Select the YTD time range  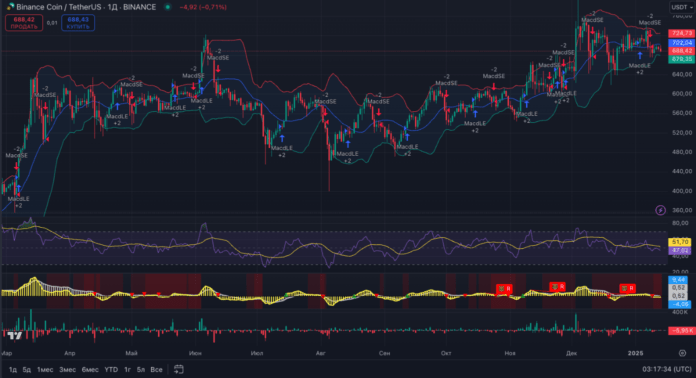pos(111,370)
